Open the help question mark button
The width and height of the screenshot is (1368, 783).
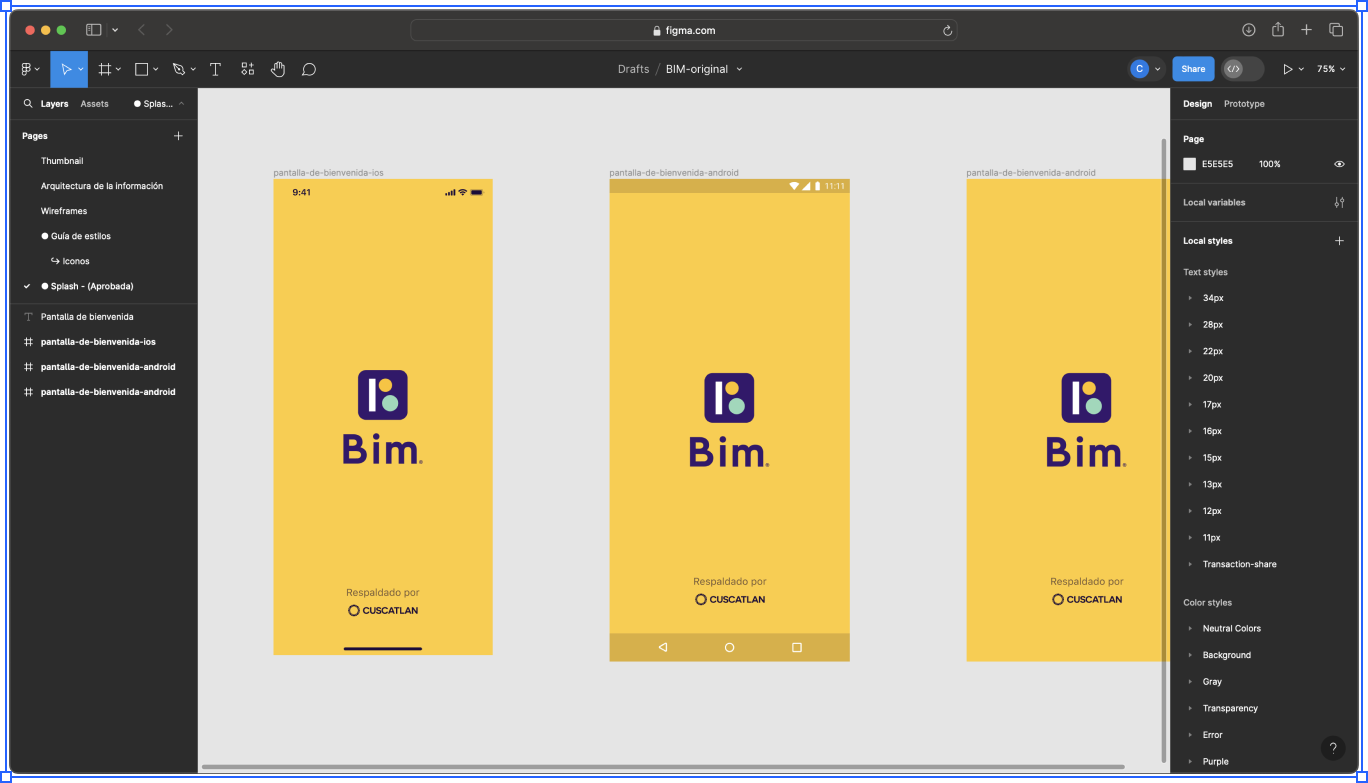(1333, 748)
